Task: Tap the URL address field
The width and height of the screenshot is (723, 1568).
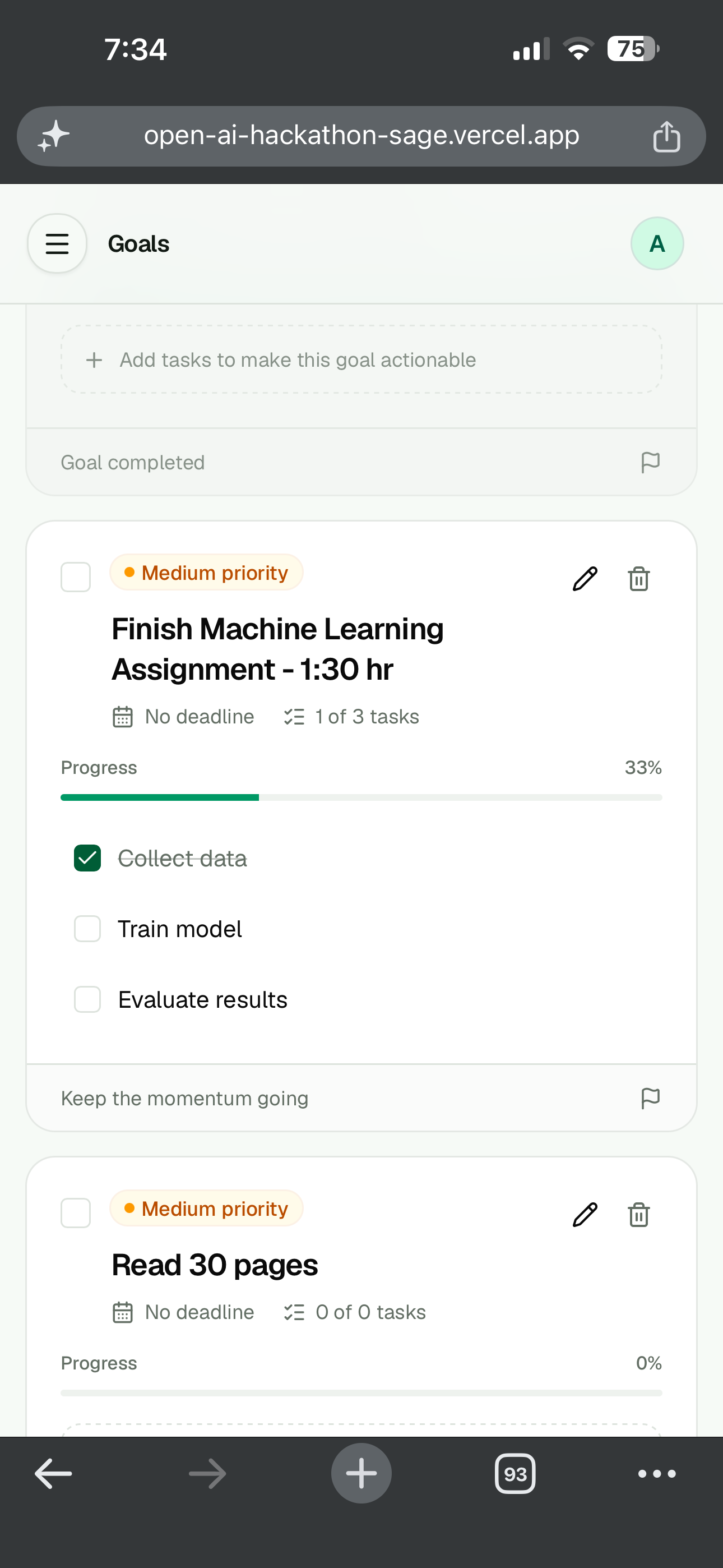Action: [361, 136]
